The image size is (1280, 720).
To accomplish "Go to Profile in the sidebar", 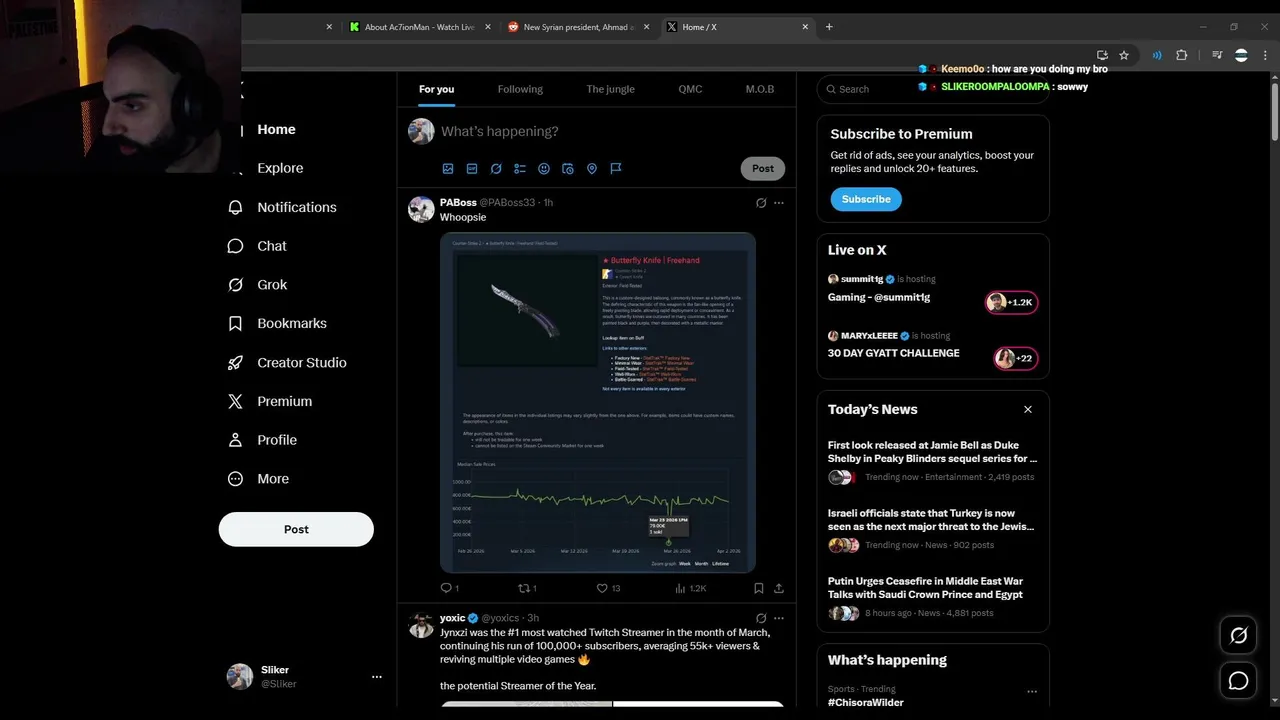I will click(x=264, y=440).
